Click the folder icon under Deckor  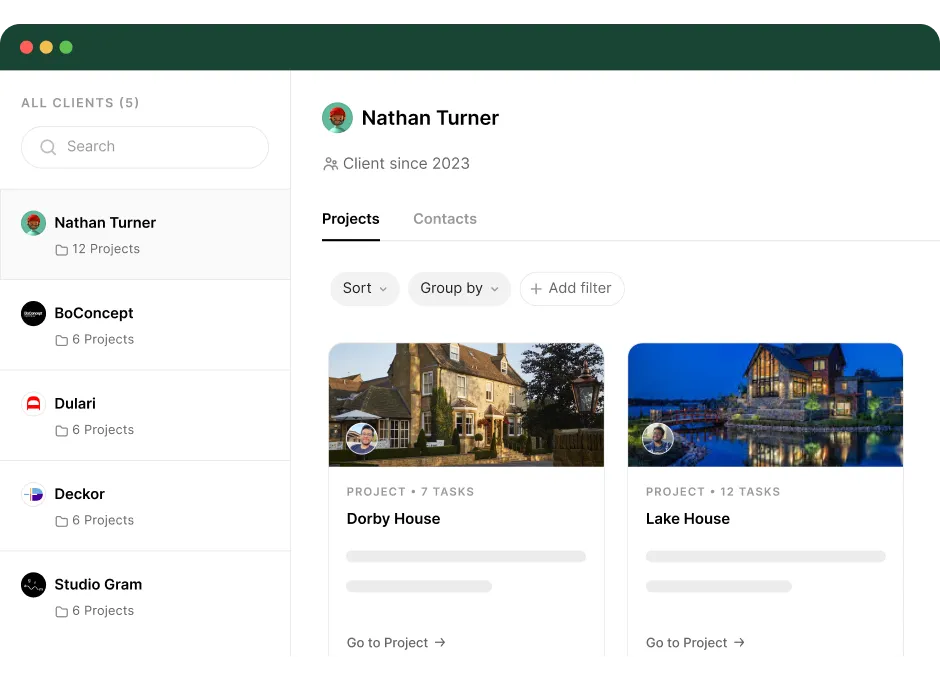pyautogui.click(x=61, y=521)
